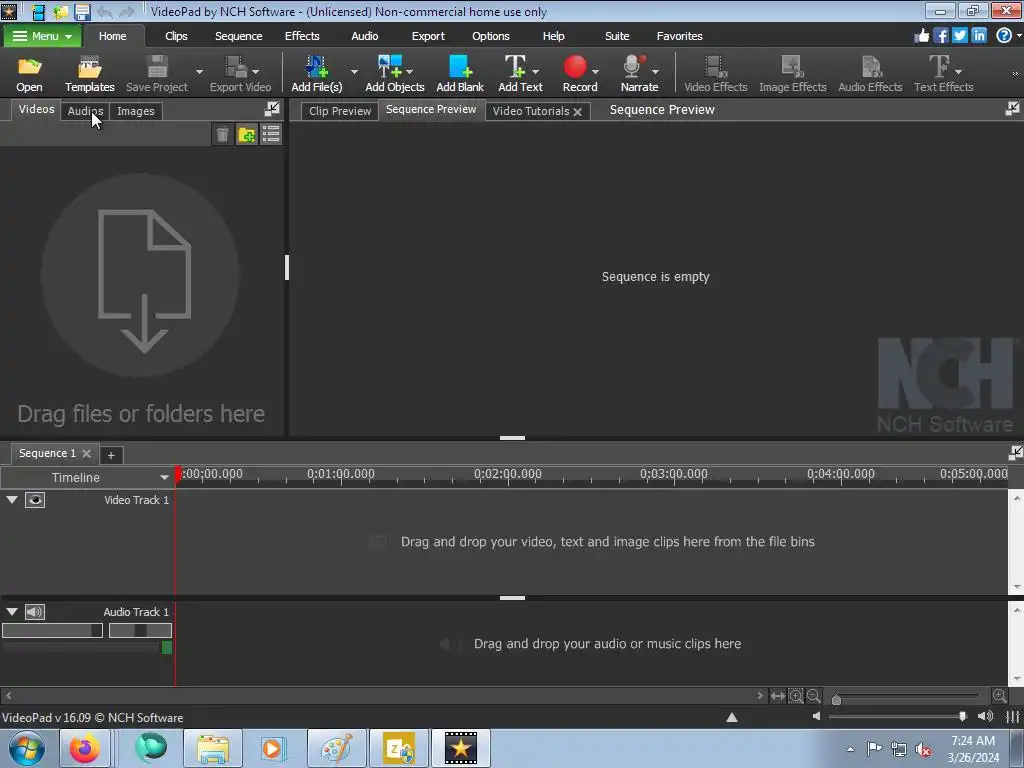The width and height of the screenshot is (1024, 768).
Task: Add a new sequence with plus button
Action: [111, 455]
